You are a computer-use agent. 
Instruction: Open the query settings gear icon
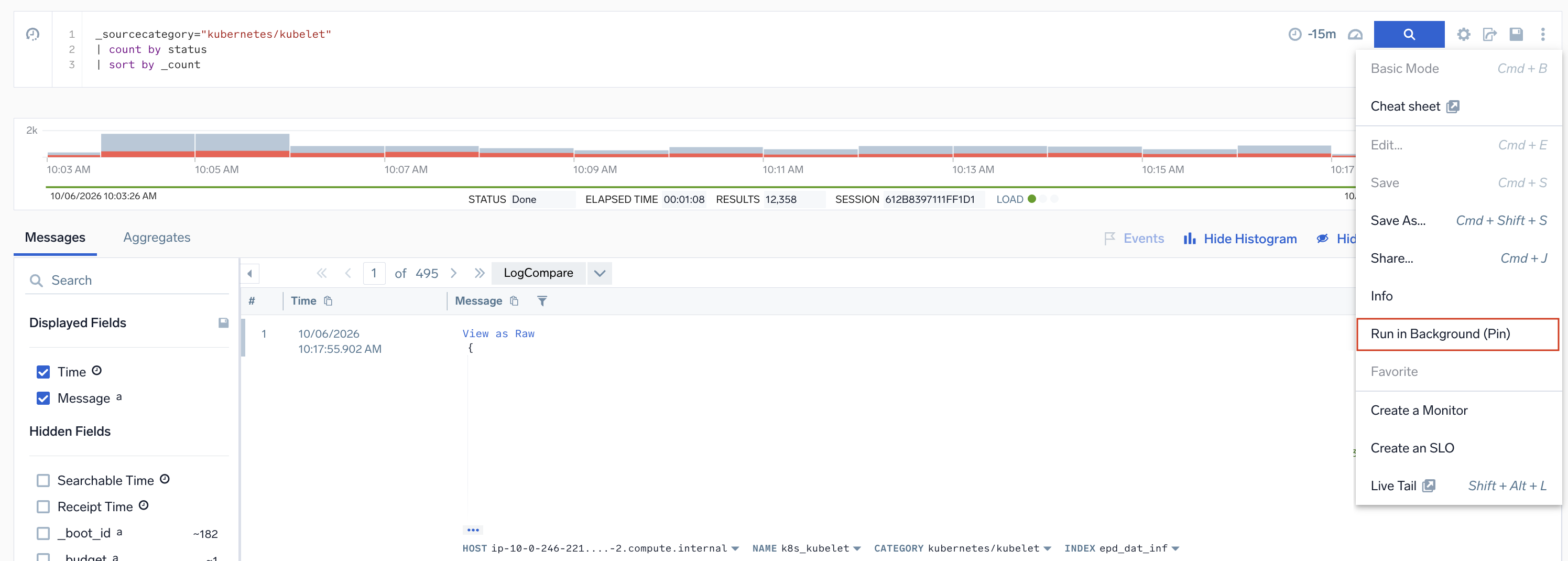click(1463, 34)
